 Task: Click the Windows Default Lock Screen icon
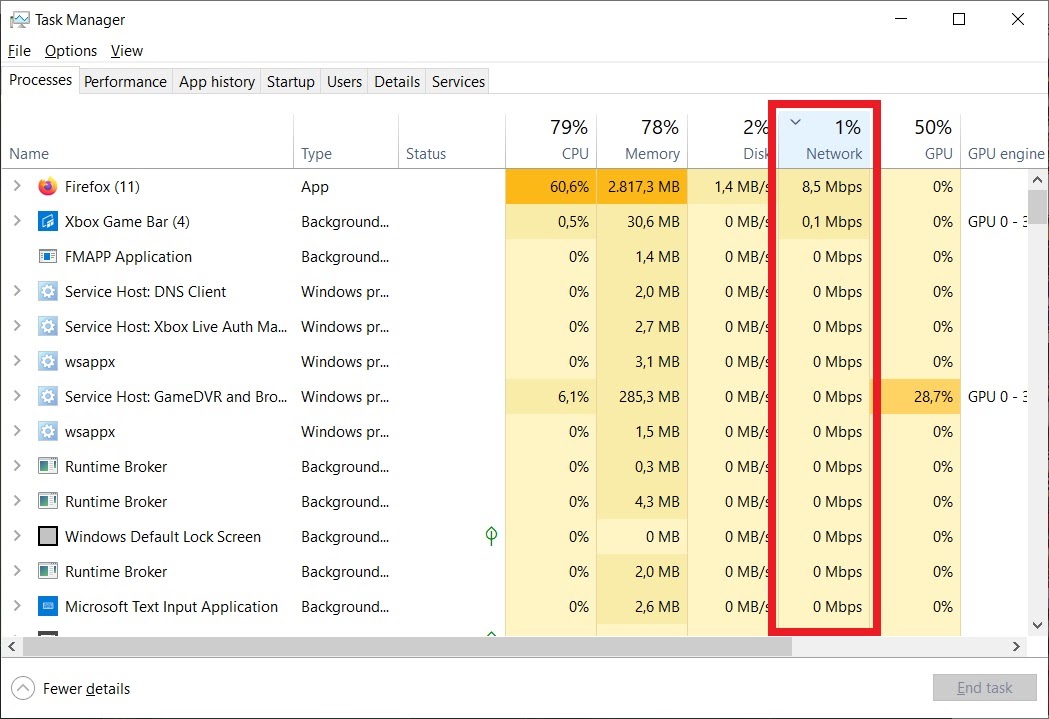pos(47,536)
